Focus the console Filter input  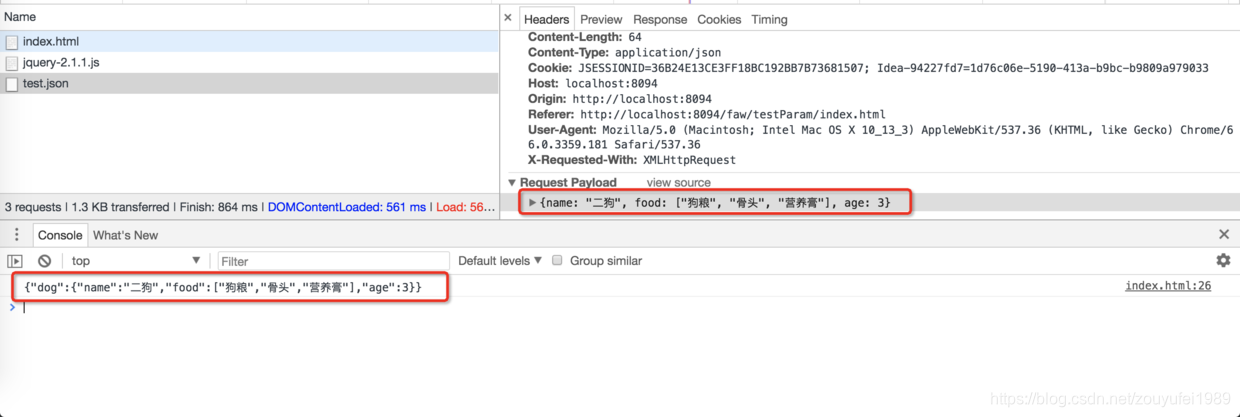tap(331, 261)
